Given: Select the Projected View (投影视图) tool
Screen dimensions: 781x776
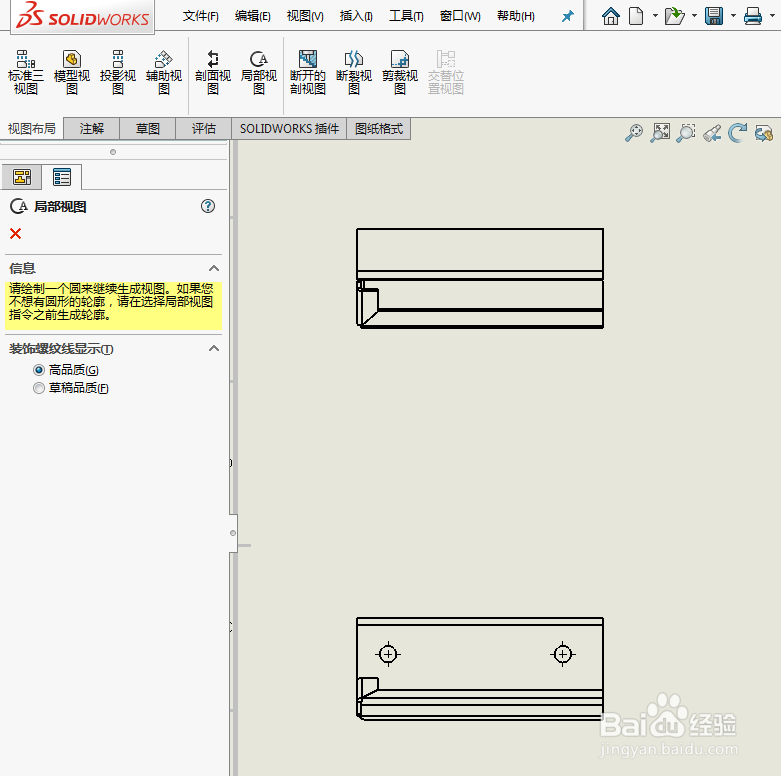Looking at the screenshot, I should pyautogui.click(x=118, y=72).
